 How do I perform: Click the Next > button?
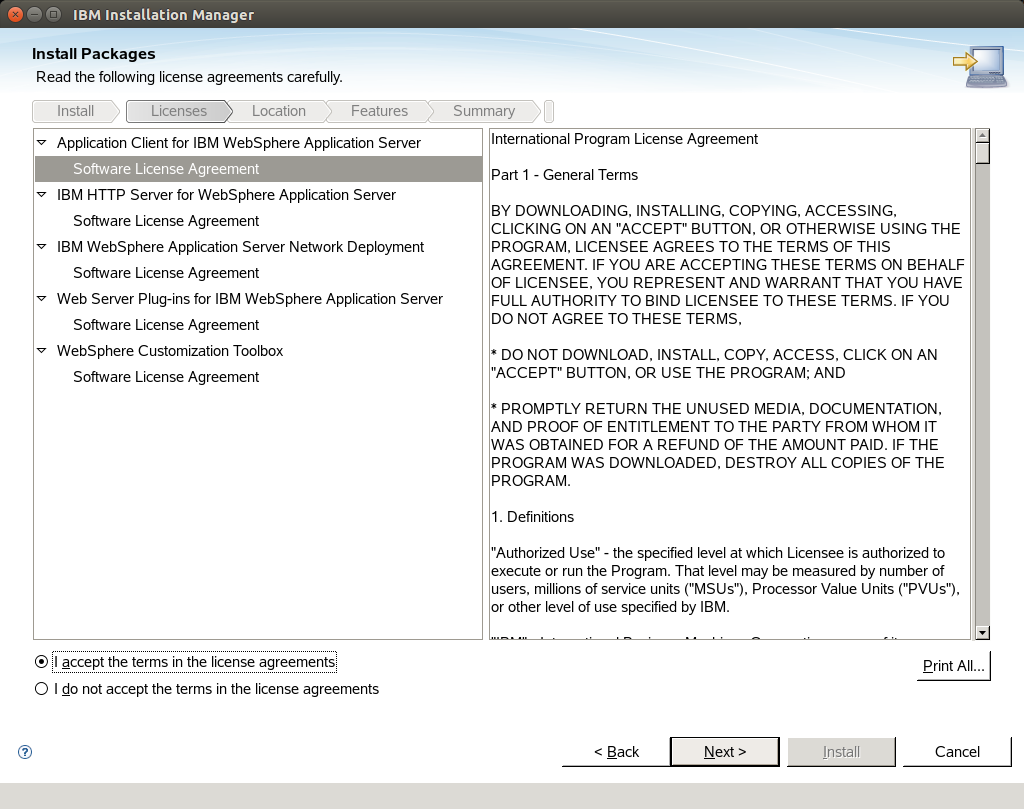pyautogui.click(x=725, y=752)
